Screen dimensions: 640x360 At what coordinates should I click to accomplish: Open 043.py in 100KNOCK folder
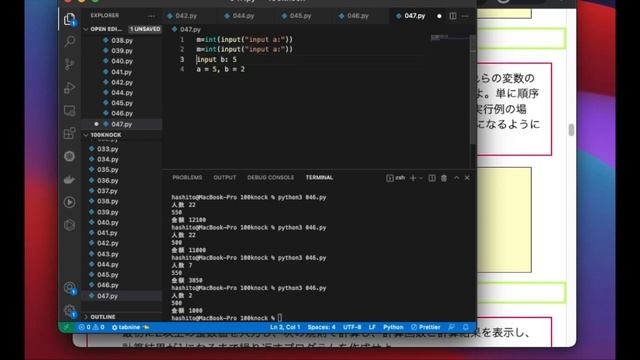pos(122,254)
